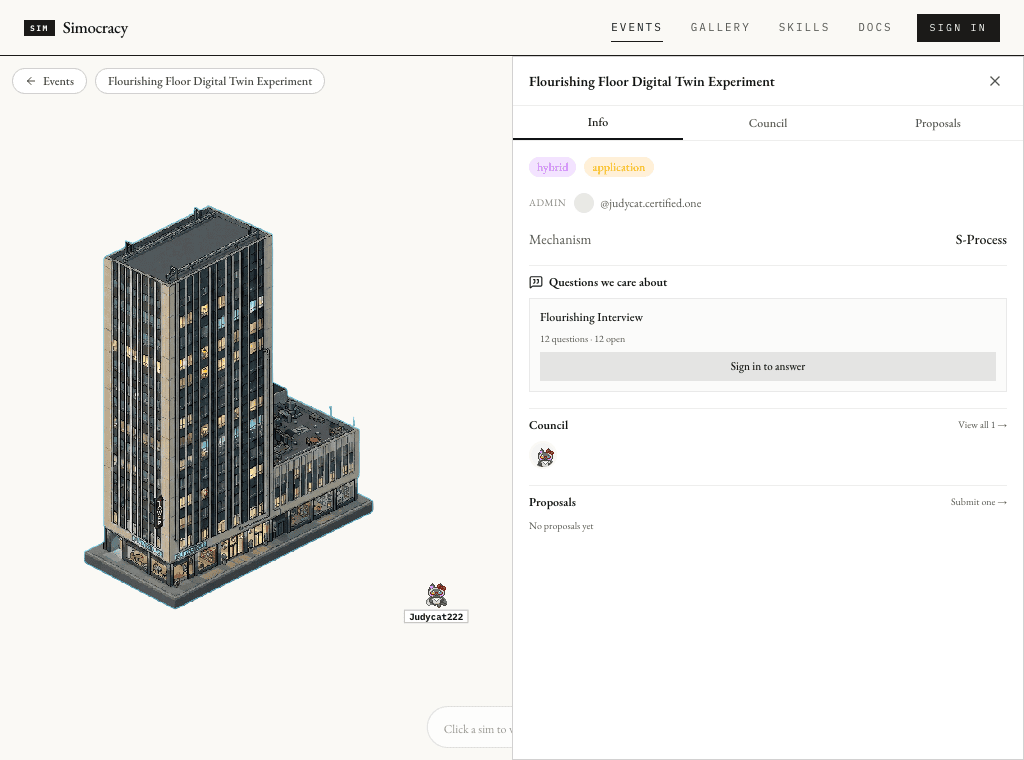Follow the View all 1 council link
The image size is (1024, 760).
[x=982, y=425]
